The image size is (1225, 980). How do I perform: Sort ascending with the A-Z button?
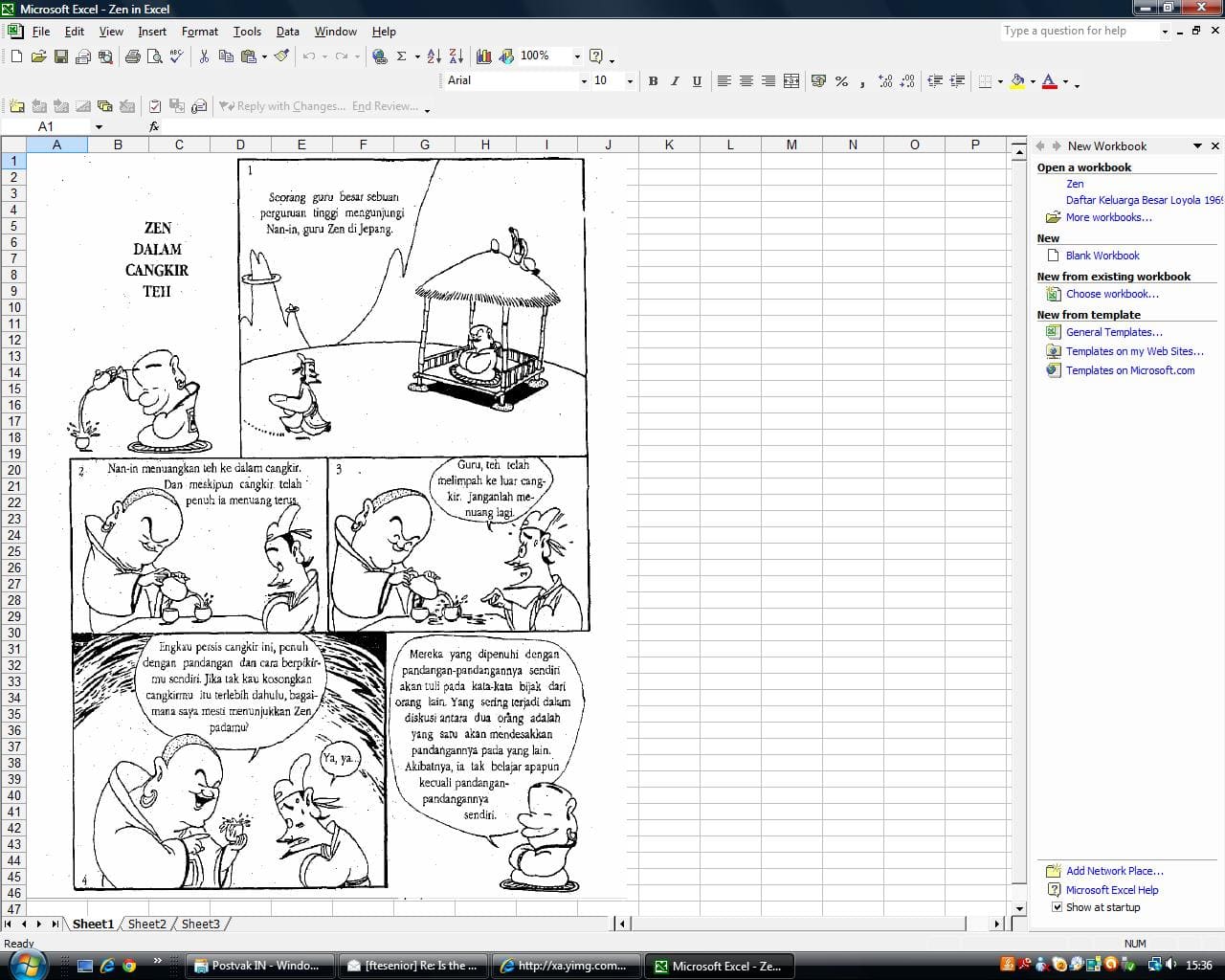coord(434,56)
